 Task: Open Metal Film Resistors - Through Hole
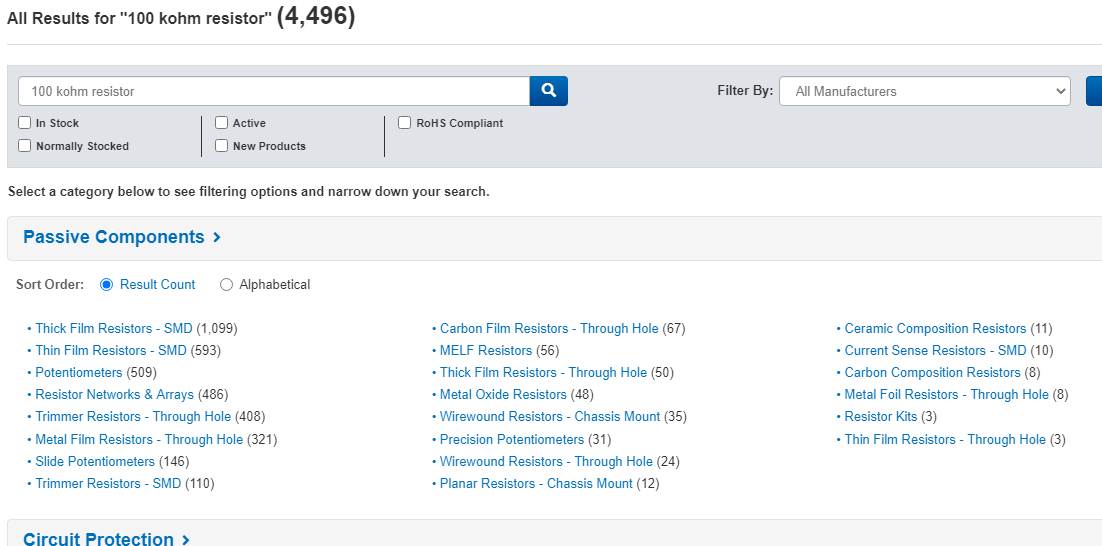[139, 439]
